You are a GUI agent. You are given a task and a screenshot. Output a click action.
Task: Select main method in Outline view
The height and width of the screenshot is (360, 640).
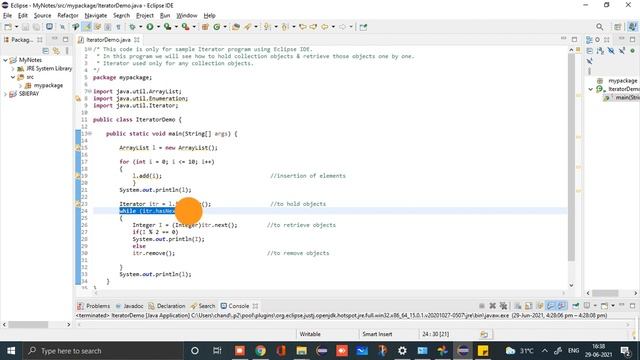[x=622, y=98]
